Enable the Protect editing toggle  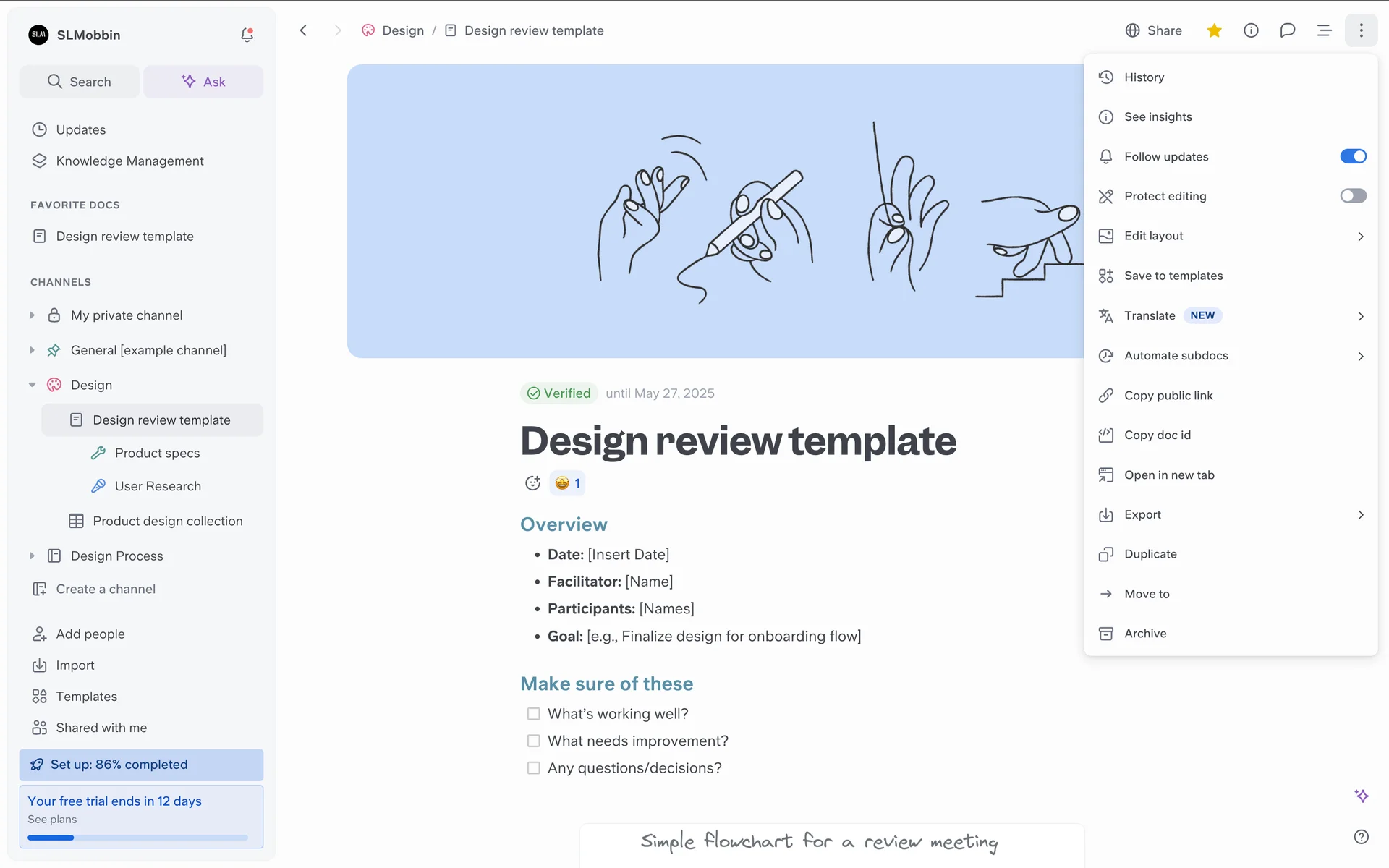(x=1353, y=196)
